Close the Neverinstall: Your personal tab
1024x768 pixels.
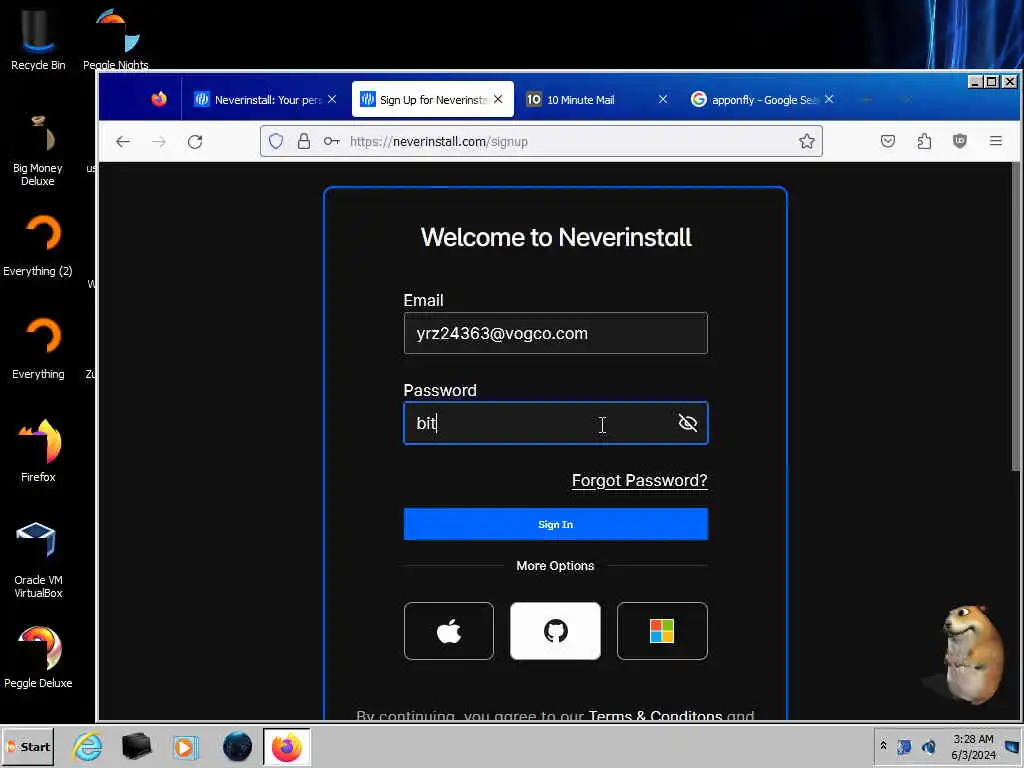[x=332, y=99]
